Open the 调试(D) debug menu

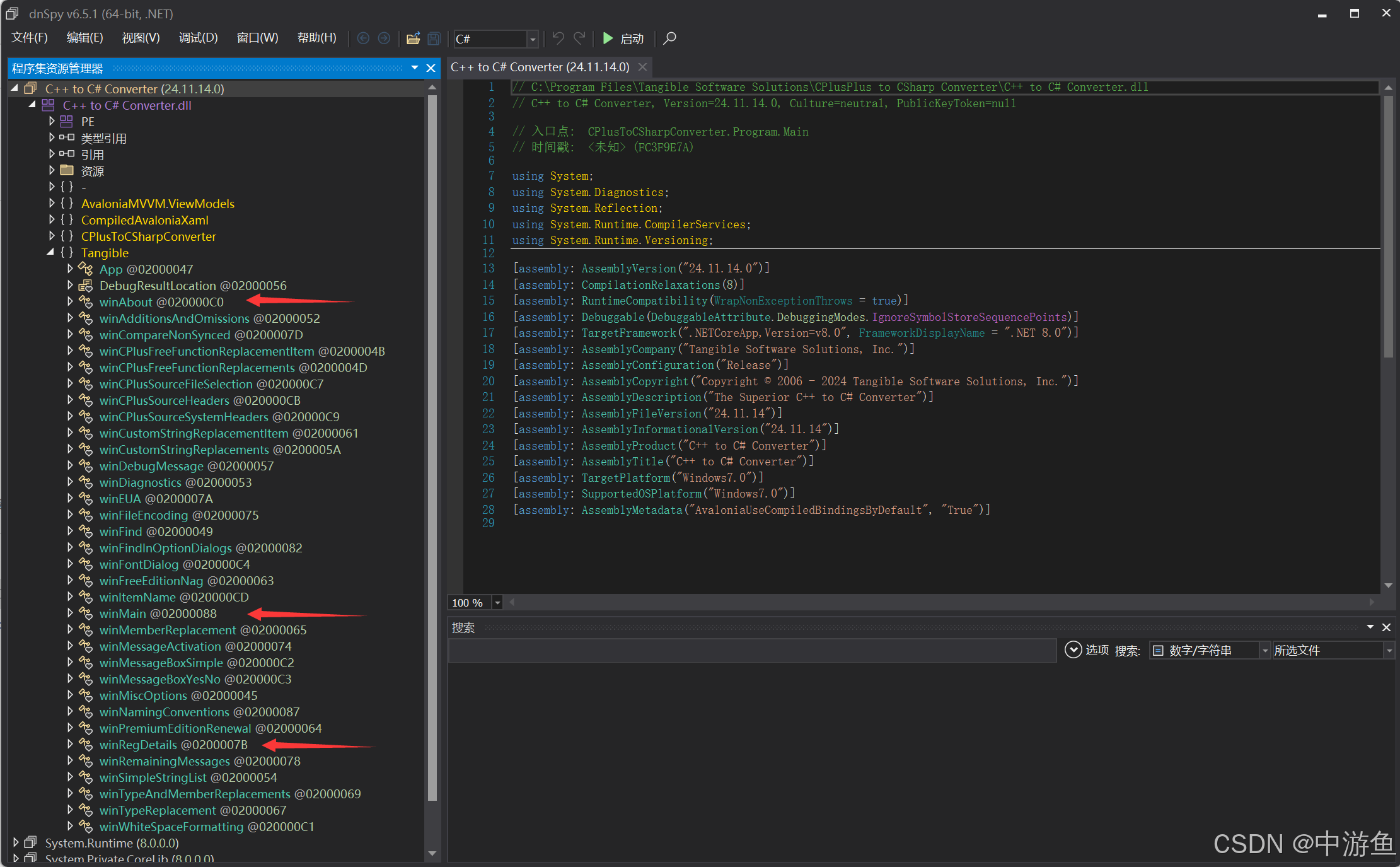pyautogui.click(x=198, y=38)
